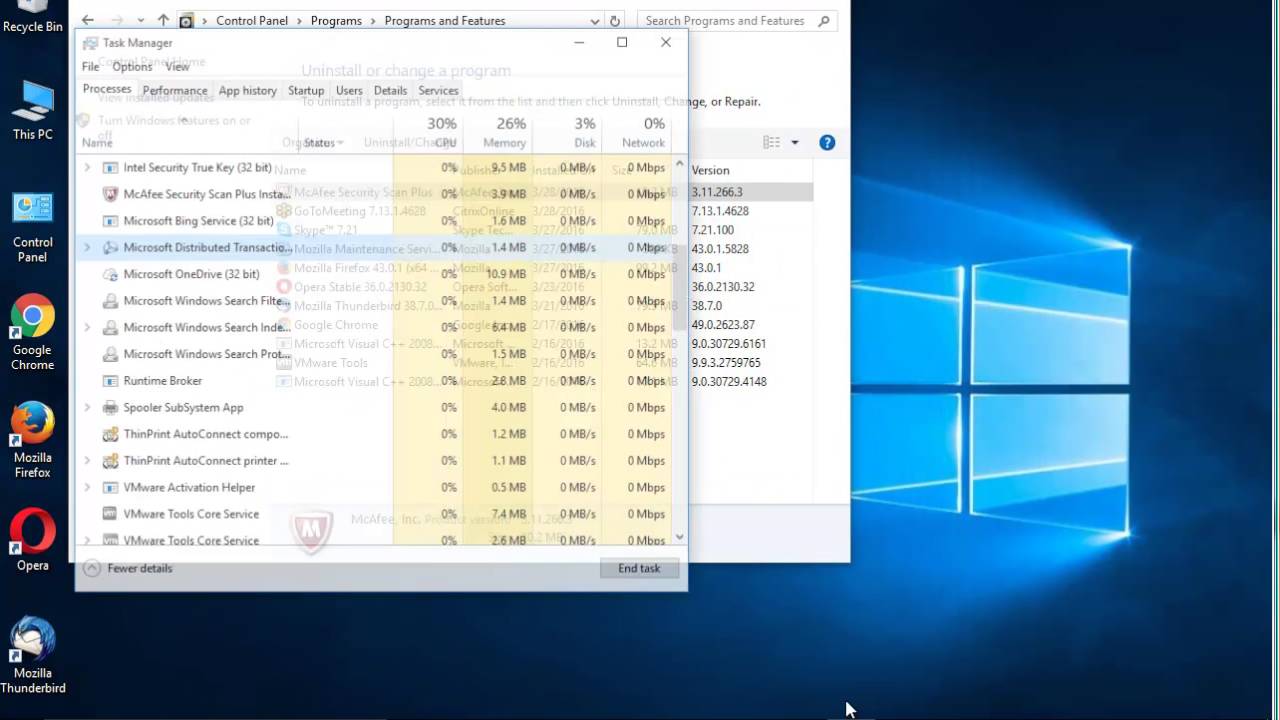Click the Microsoft Bing Service process icon

pyautogui.click(x=110, y=221)
